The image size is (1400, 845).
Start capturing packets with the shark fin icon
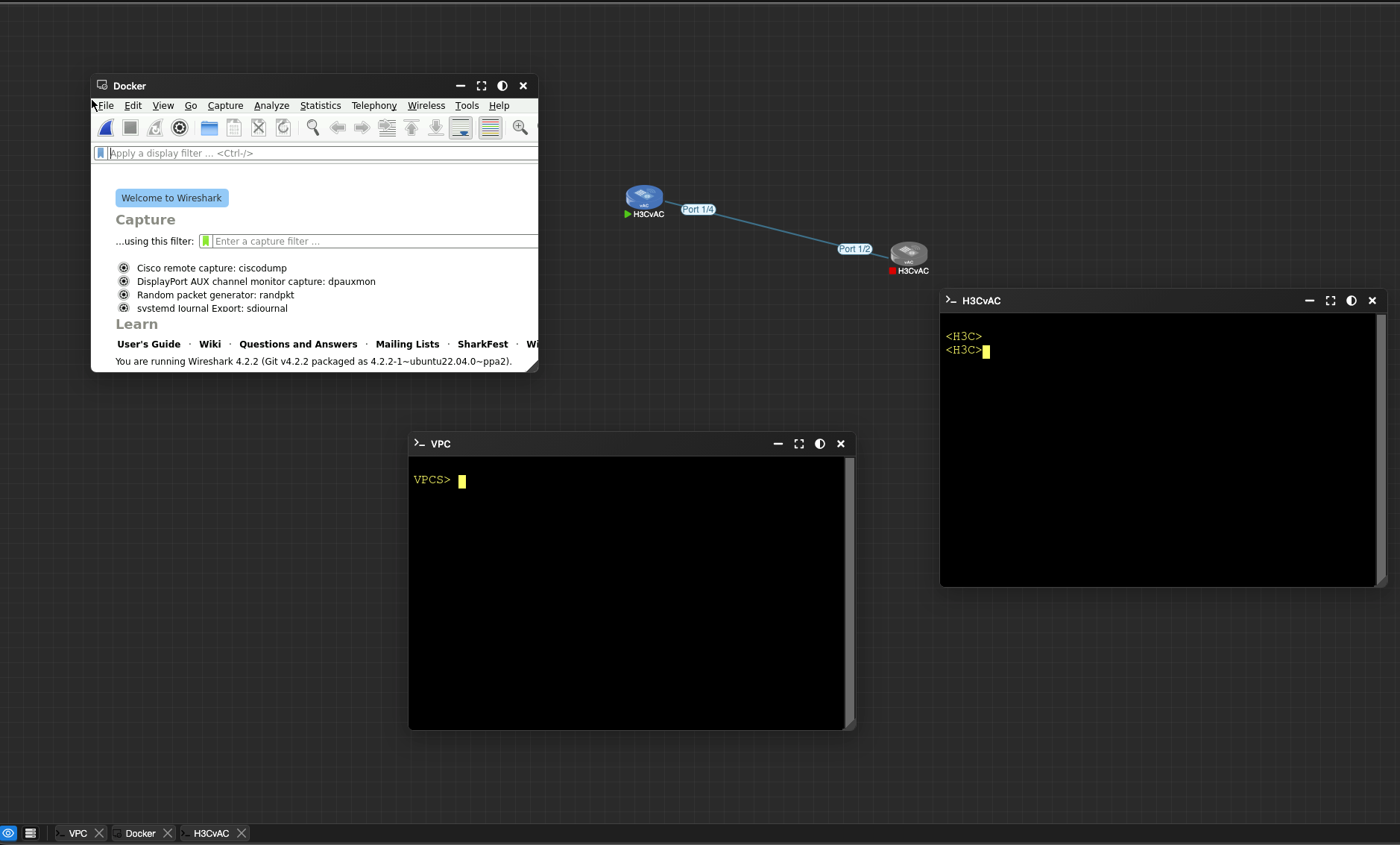(106, 128)
